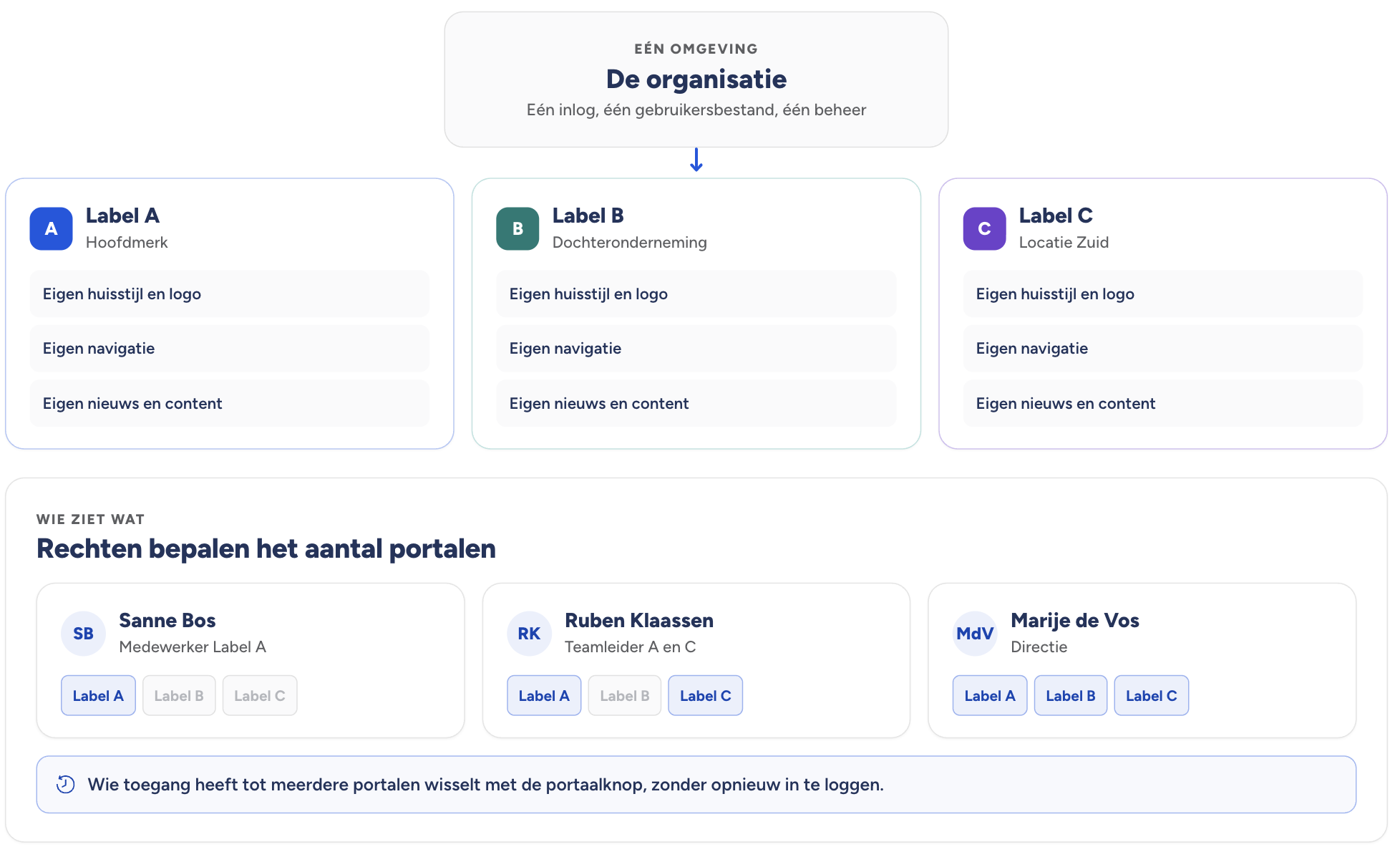This screenshot has width=1400, height=852.
Task: Select Label A chip under Sanne Bos
Action: point(98,695)
